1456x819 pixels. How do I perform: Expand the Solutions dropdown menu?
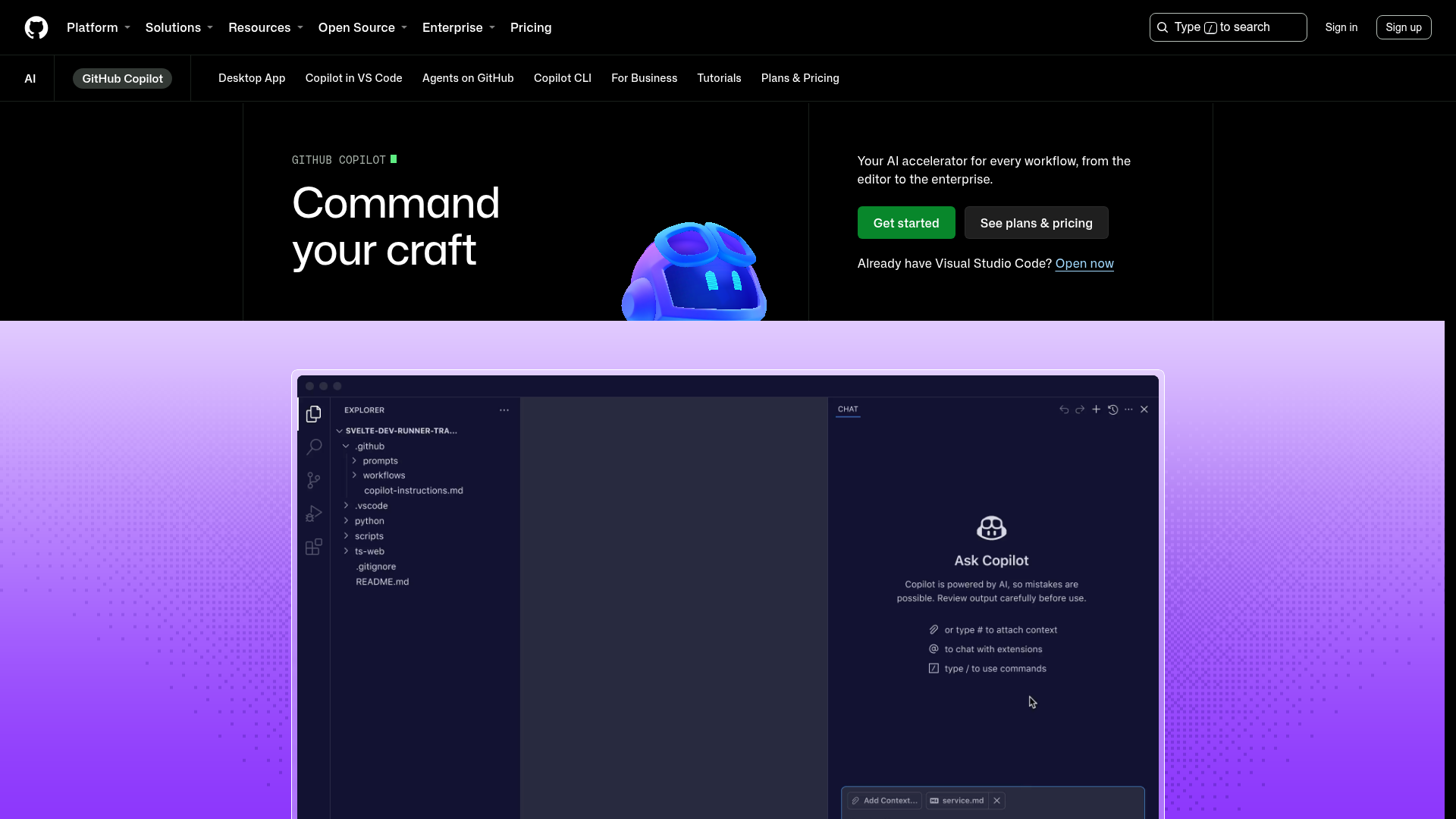click(x=179, y=27)
